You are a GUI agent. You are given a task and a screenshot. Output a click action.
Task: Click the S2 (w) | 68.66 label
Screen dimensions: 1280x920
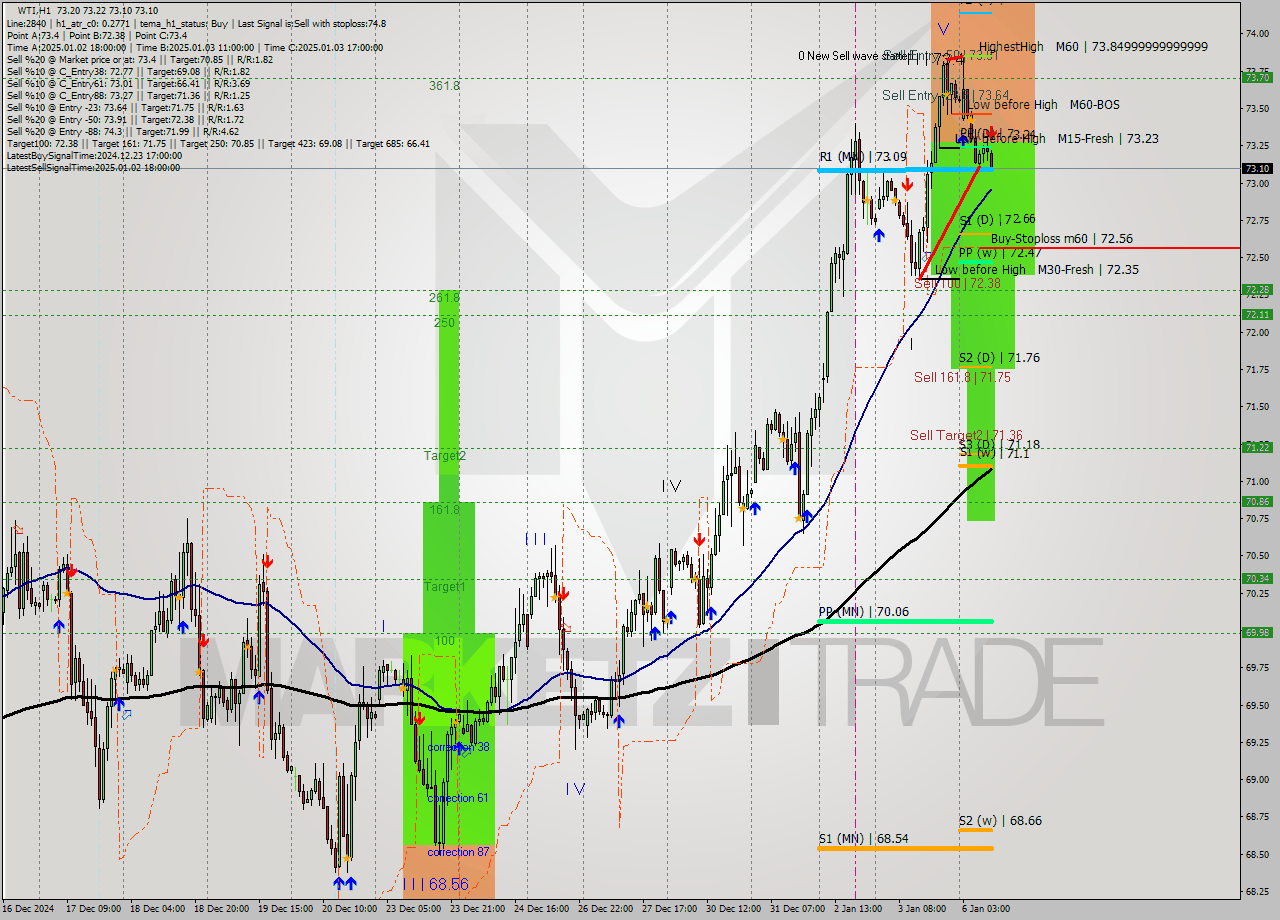(x=1000, y=821)
